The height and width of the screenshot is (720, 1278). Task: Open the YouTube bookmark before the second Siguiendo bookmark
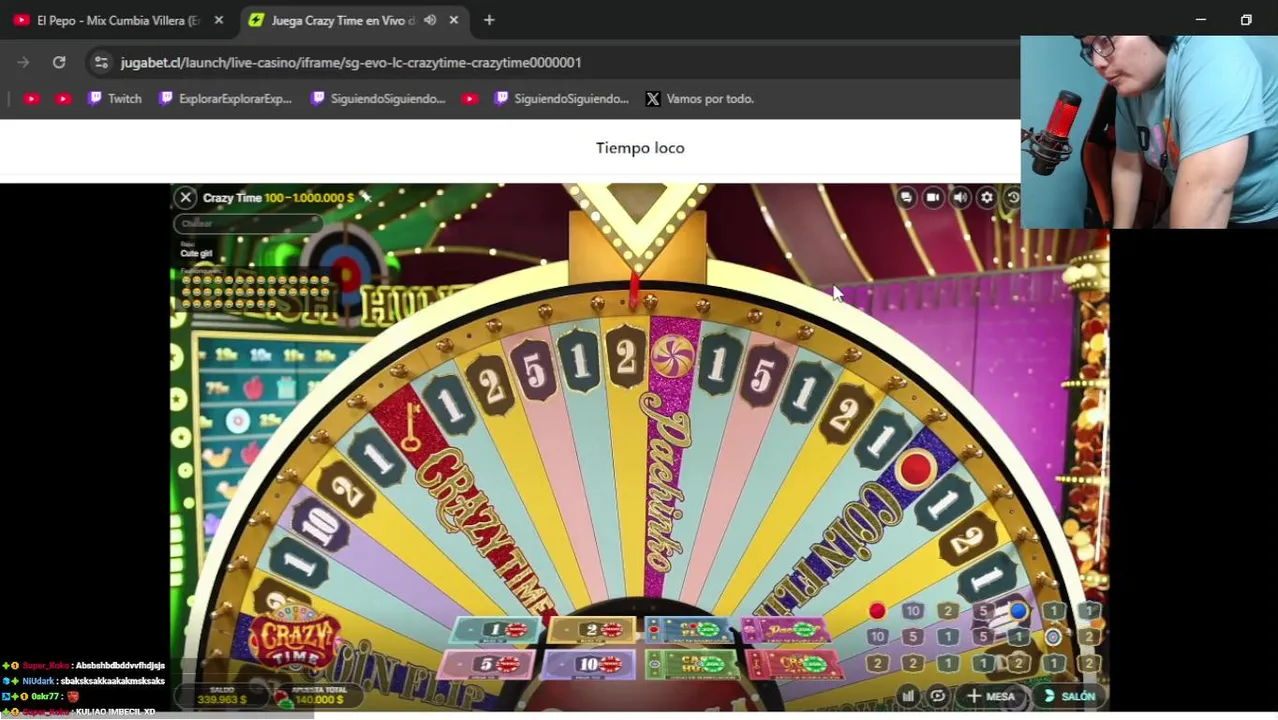tap(470, 99)
